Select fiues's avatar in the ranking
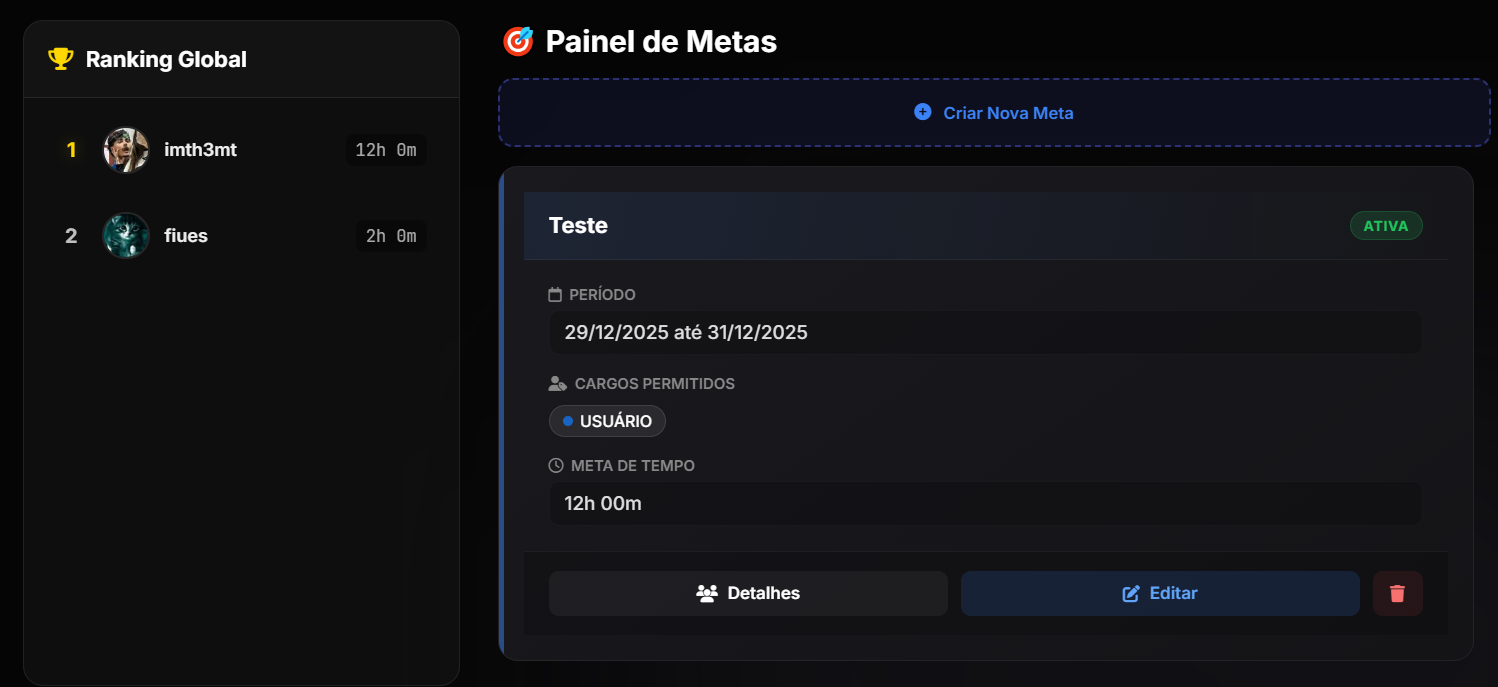 point(126,236)
